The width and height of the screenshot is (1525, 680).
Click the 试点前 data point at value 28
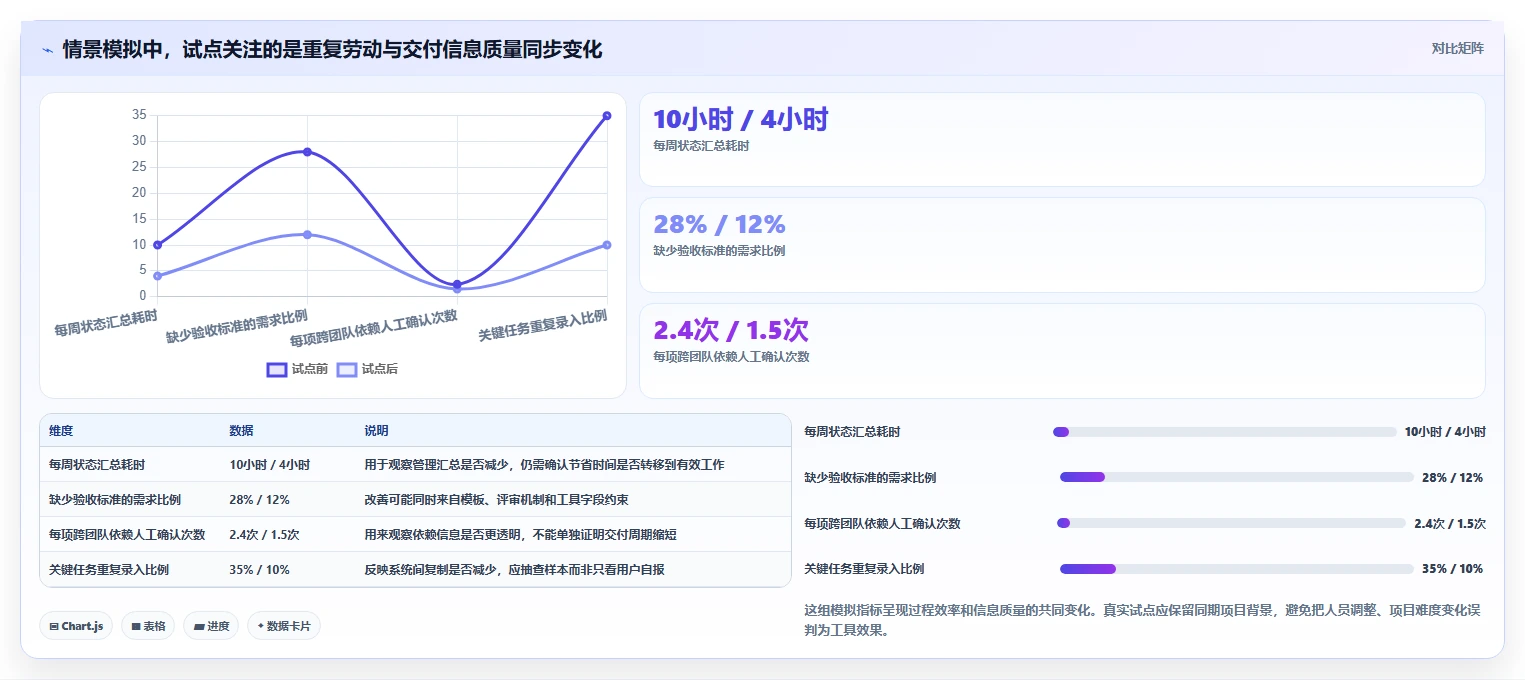pyautogui.click(x=307, y=152)
